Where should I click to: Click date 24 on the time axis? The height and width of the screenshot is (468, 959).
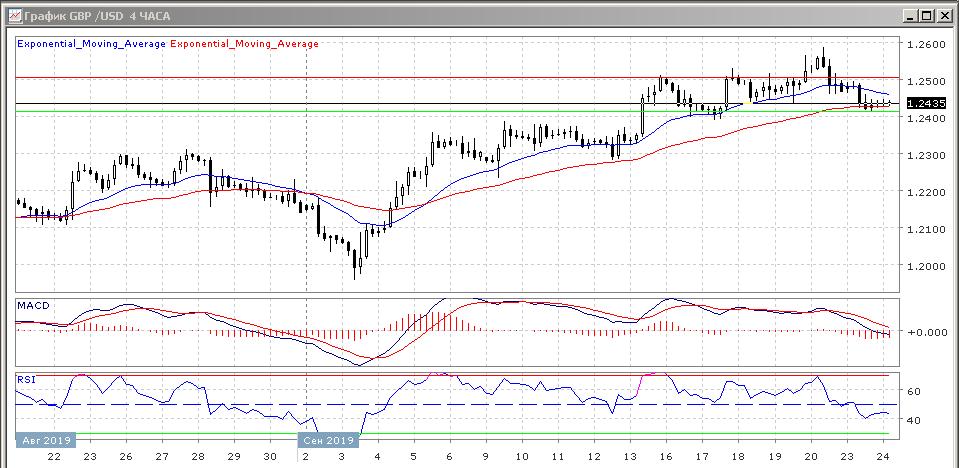tap(883, 455)
